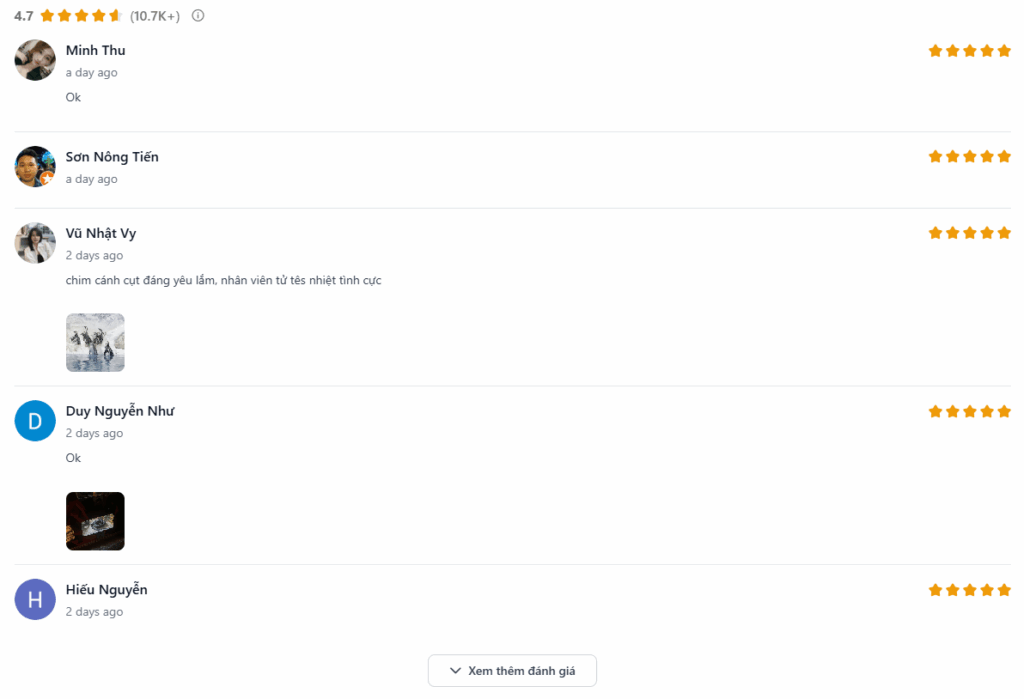The image size is (1024, 699).
Task: Click the reviewer name Minh Thu
Action: pyautogui.click(x=95, y=51)
